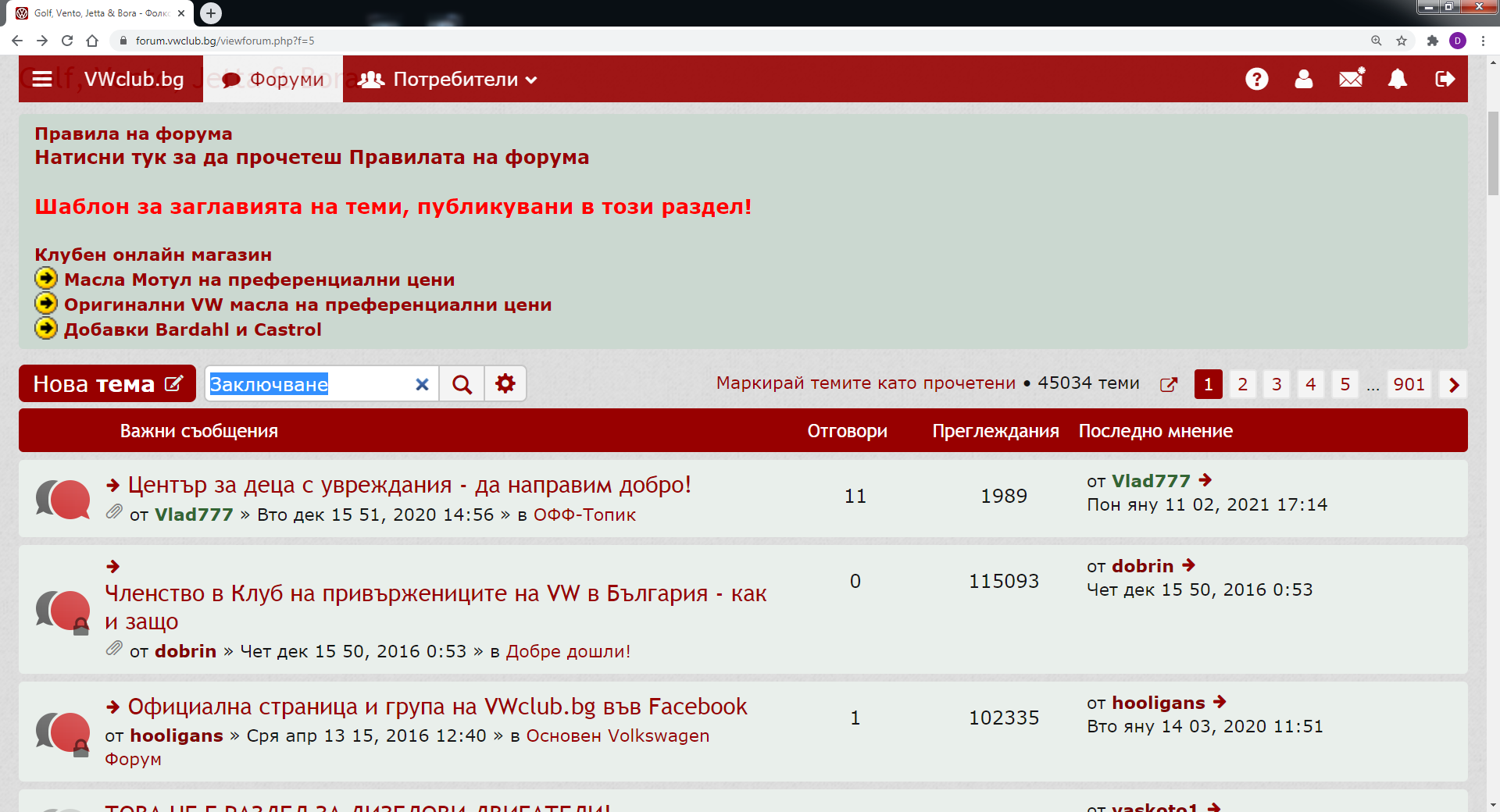
Task: Open the FAQ help question mark icon
Action: [1256, 79]
